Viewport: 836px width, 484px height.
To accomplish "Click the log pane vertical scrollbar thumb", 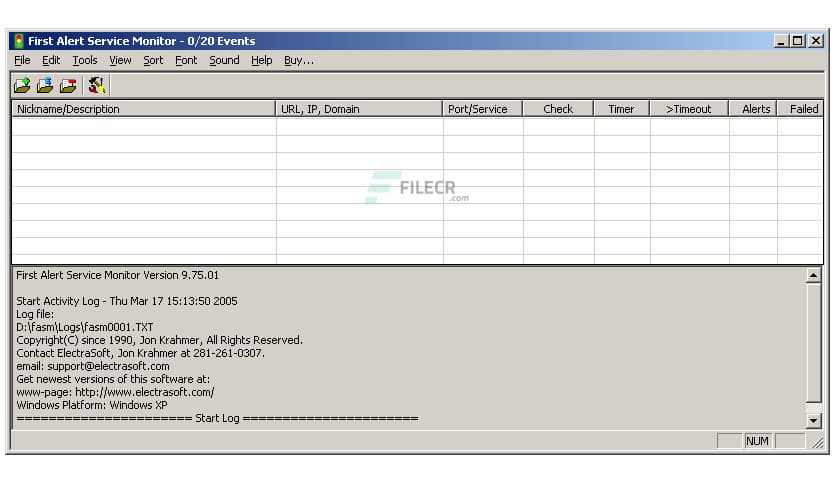I will pyautogui.click(x=813, y=343).
